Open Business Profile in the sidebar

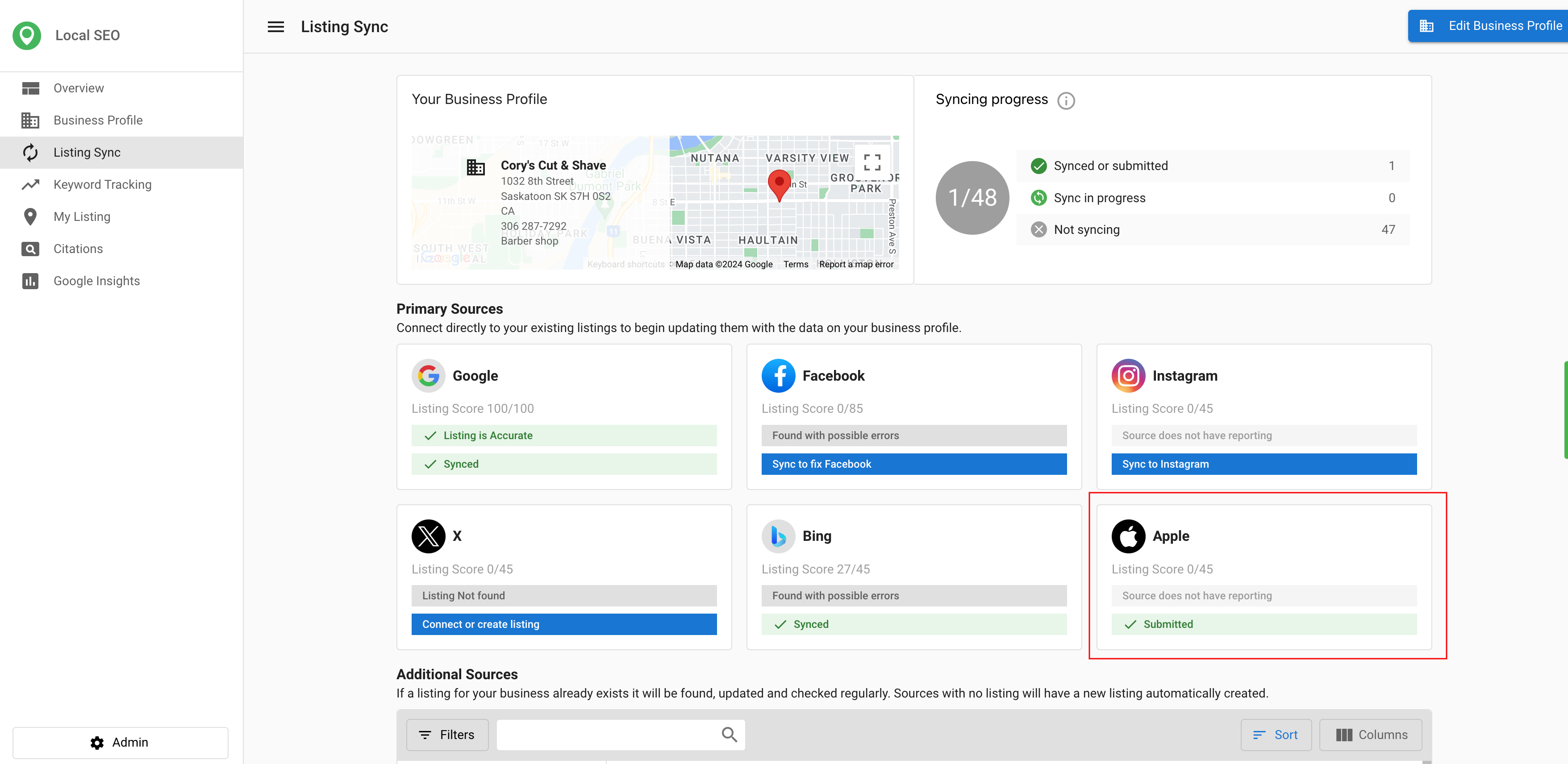(122, 120)
